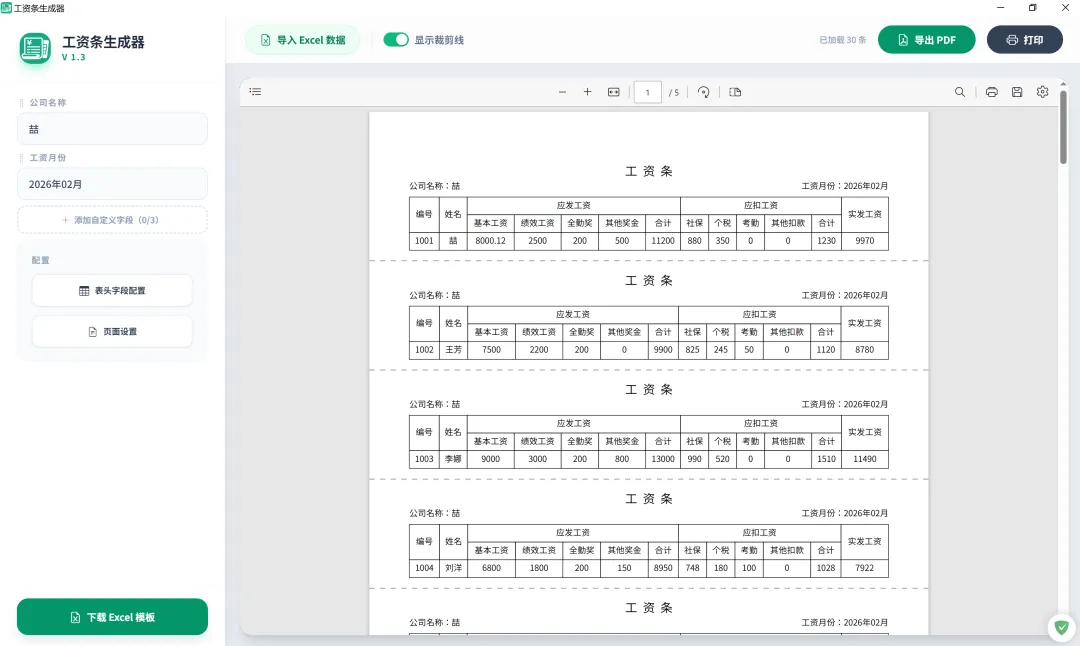Click the 配置 section label
The width and height of the screenshot is (1080, 646).
(41, 260)
